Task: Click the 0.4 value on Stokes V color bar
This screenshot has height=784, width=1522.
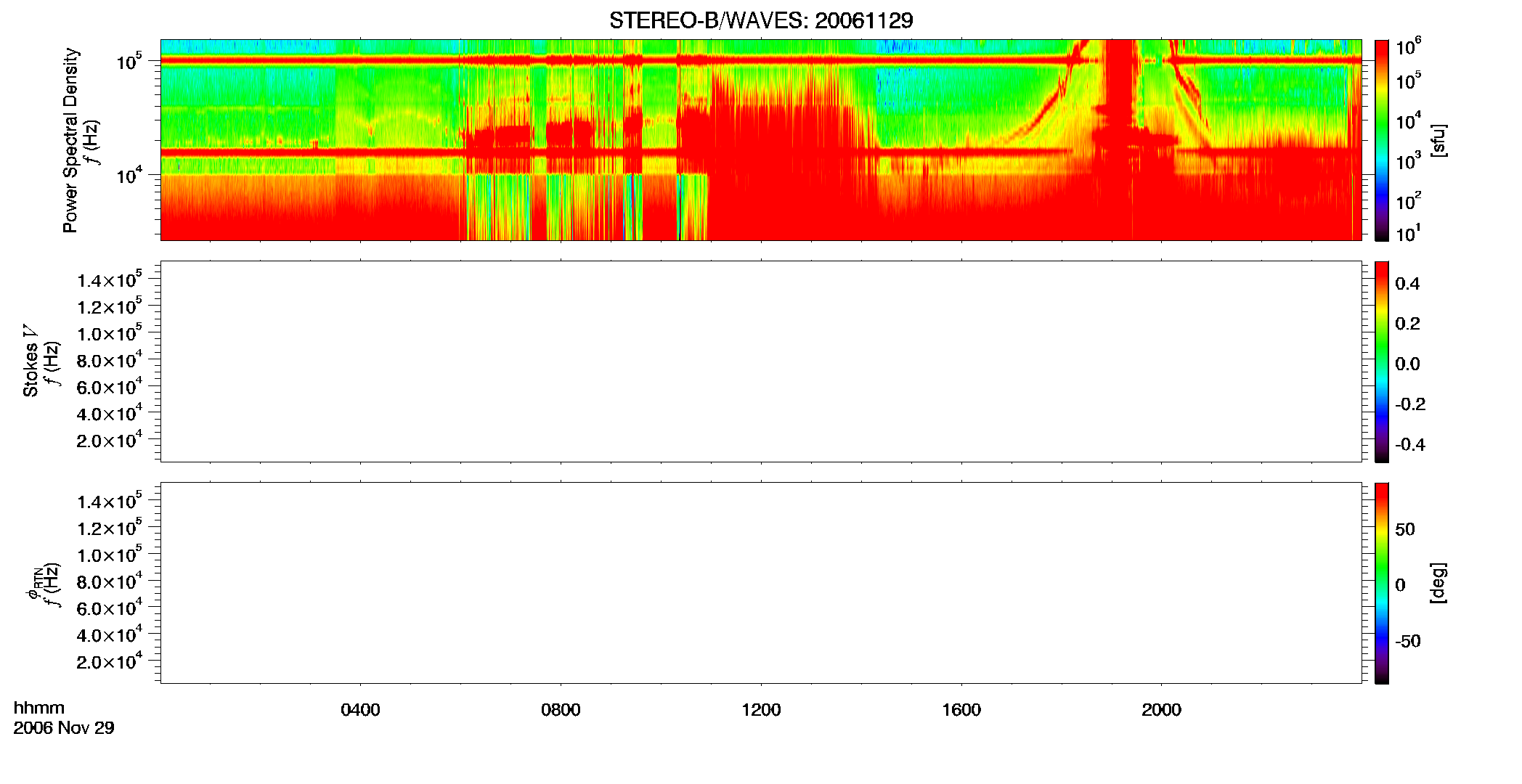Action: tap(1407, 284)
